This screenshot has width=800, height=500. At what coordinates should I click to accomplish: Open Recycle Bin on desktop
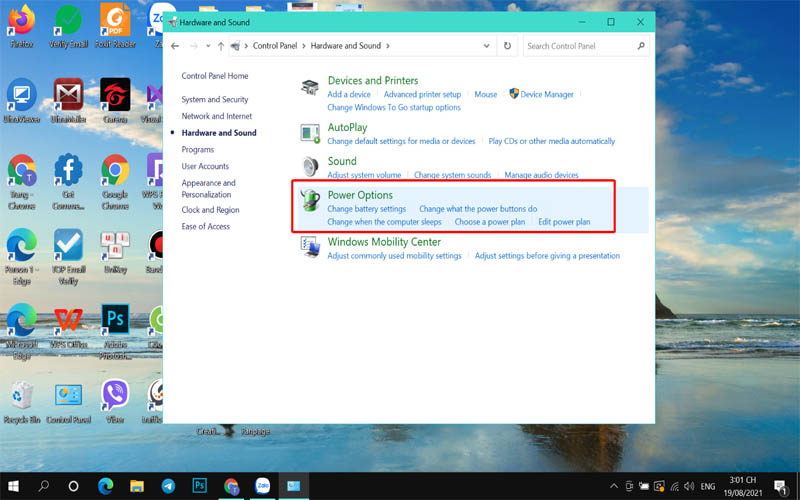tap(21, 402)
